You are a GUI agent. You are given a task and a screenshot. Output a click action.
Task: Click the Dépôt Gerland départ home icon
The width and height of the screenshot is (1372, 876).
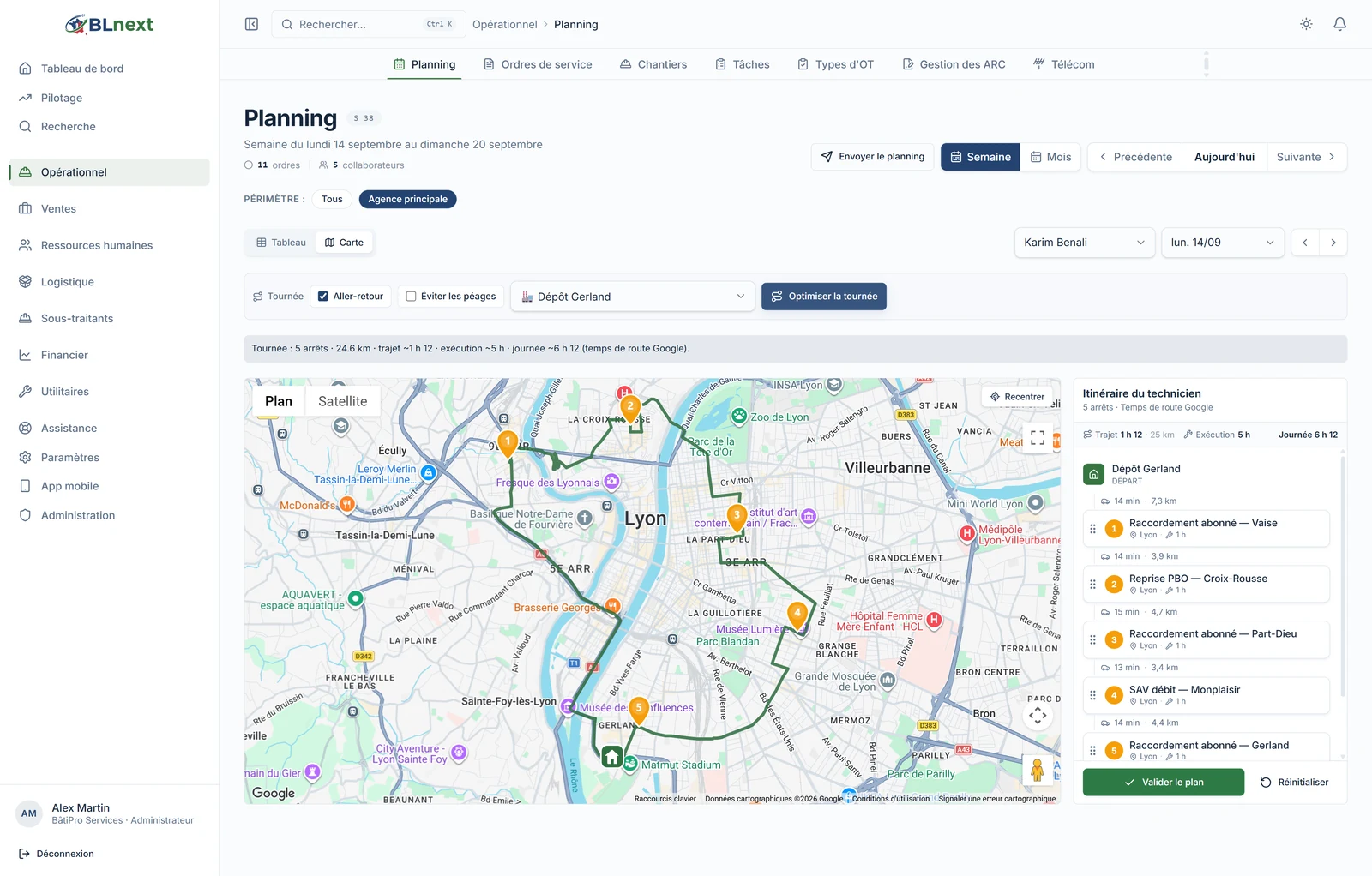click(x=1093, y=474)
